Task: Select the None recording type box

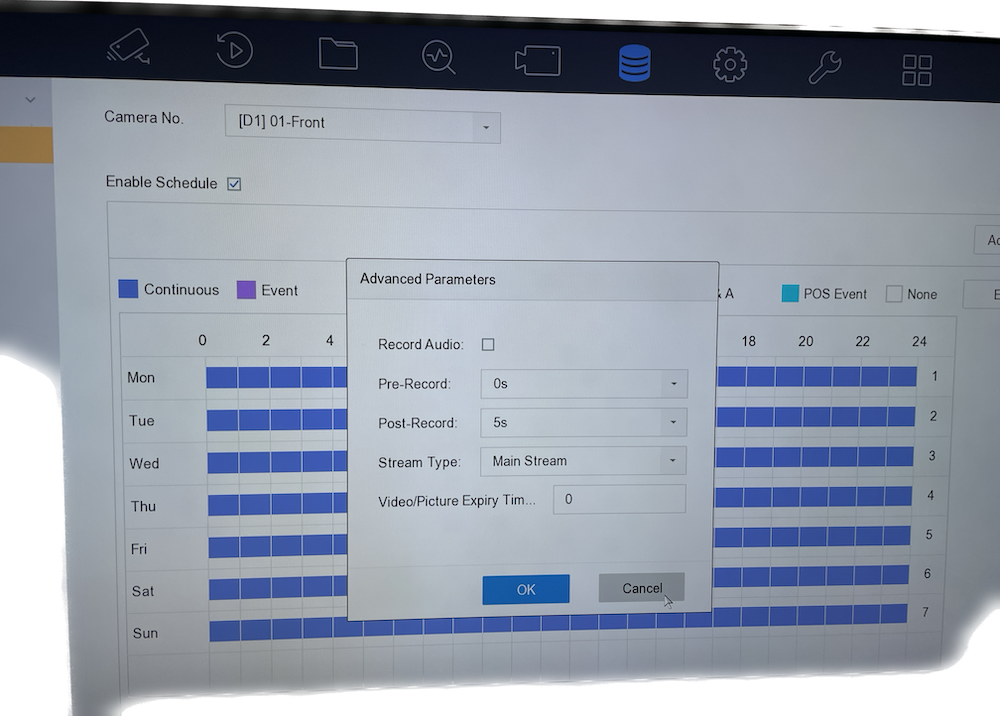Action: pos(895,294)
